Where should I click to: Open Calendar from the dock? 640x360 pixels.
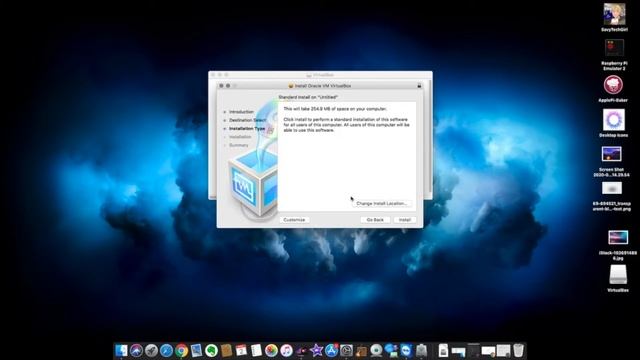tap(241, 350)
